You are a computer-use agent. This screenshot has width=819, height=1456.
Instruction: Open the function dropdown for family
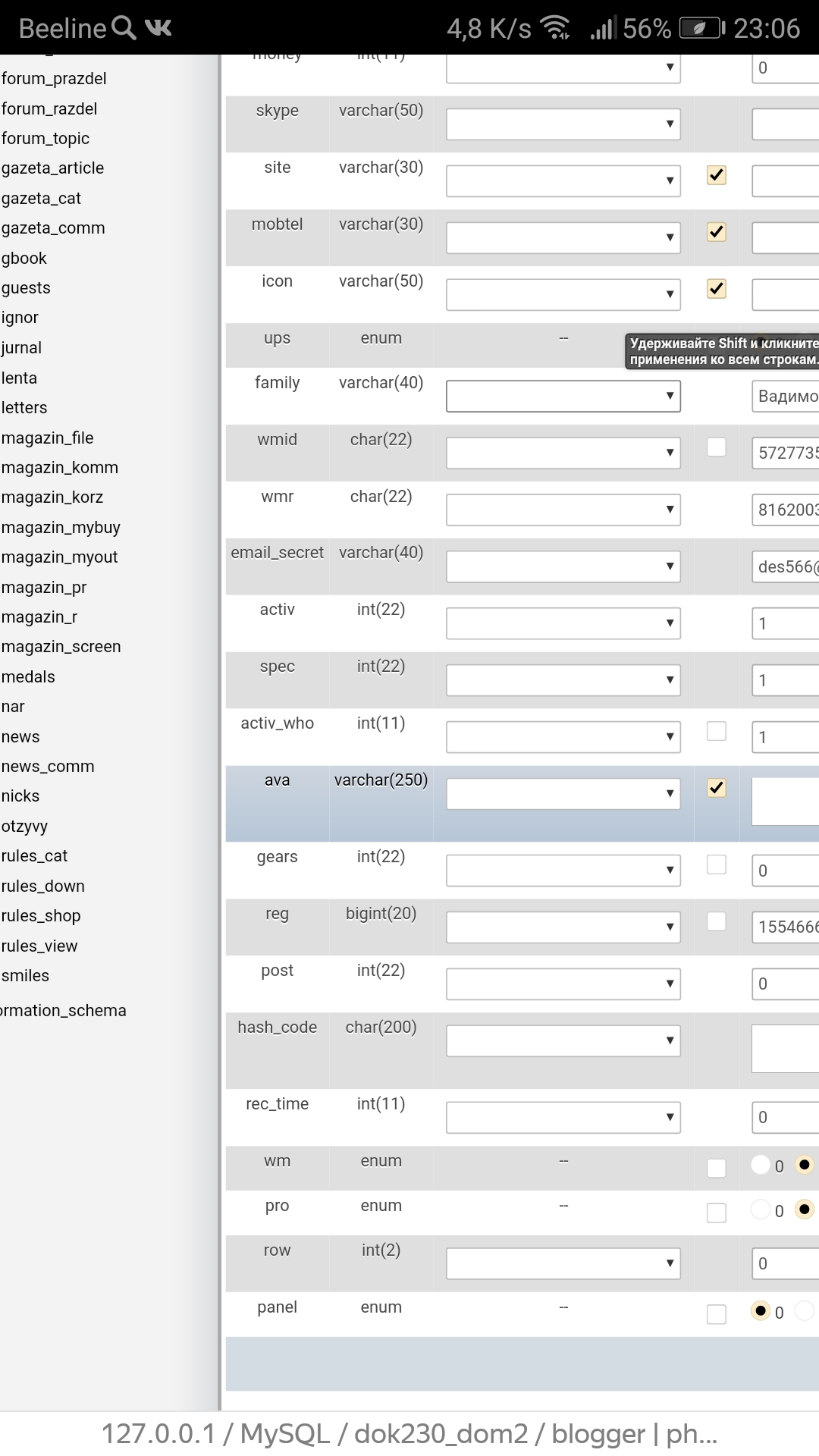[x=563, y=396]
